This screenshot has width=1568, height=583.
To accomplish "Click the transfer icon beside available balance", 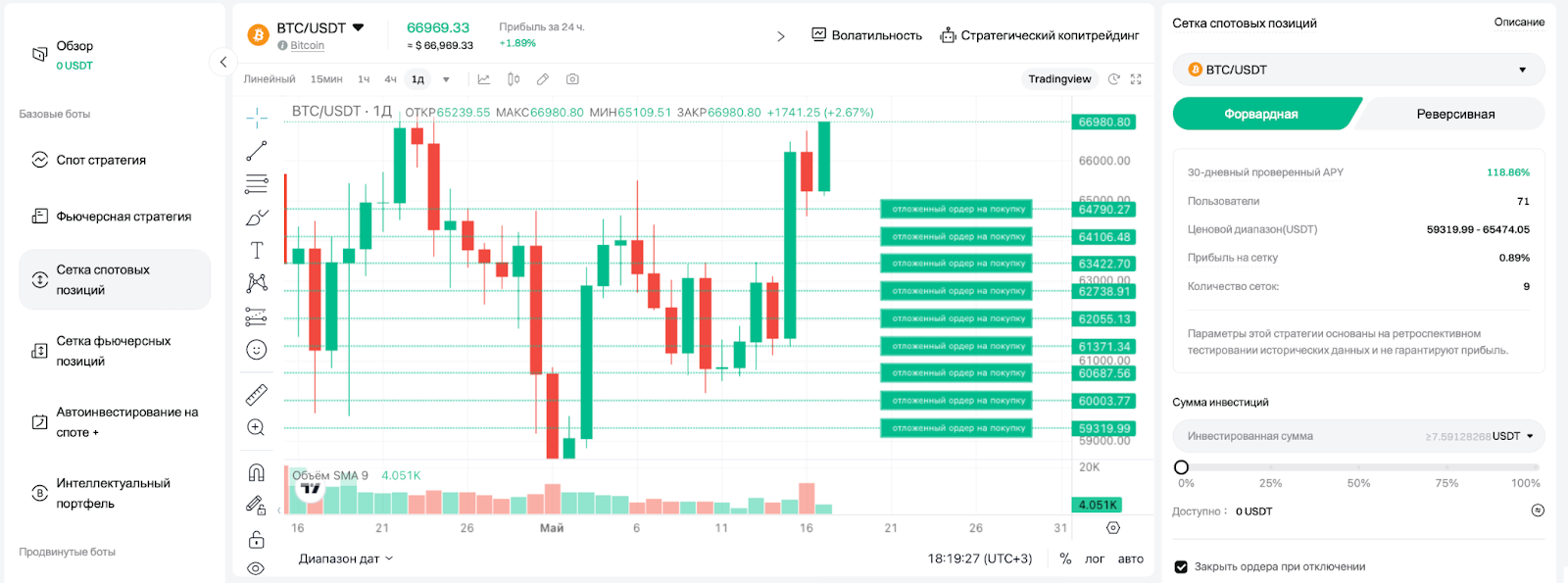I will [1538, 510].
